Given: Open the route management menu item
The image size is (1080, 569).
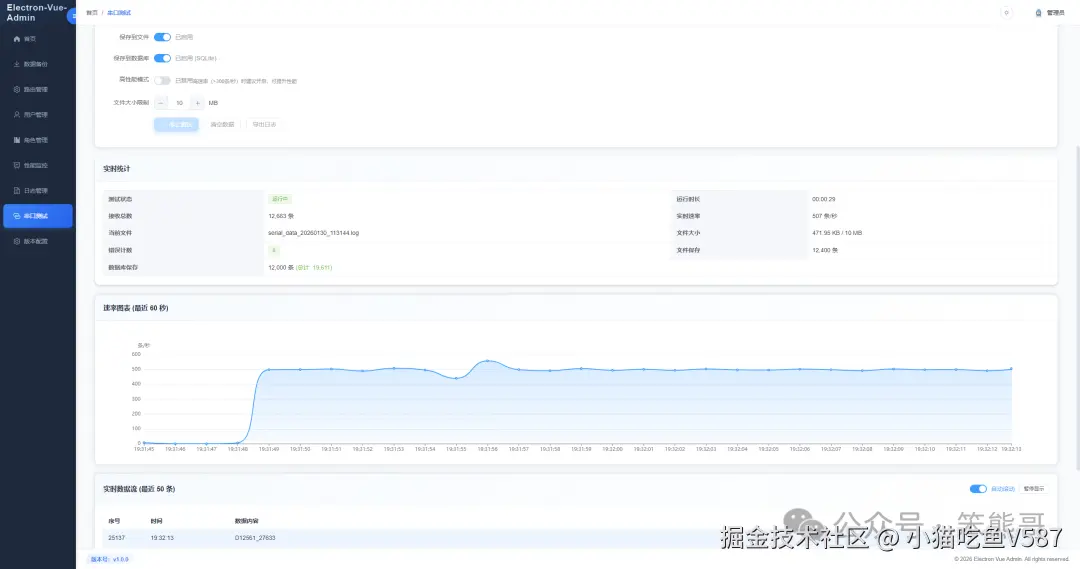Looking at the screenshot, I should pos(38,90).
